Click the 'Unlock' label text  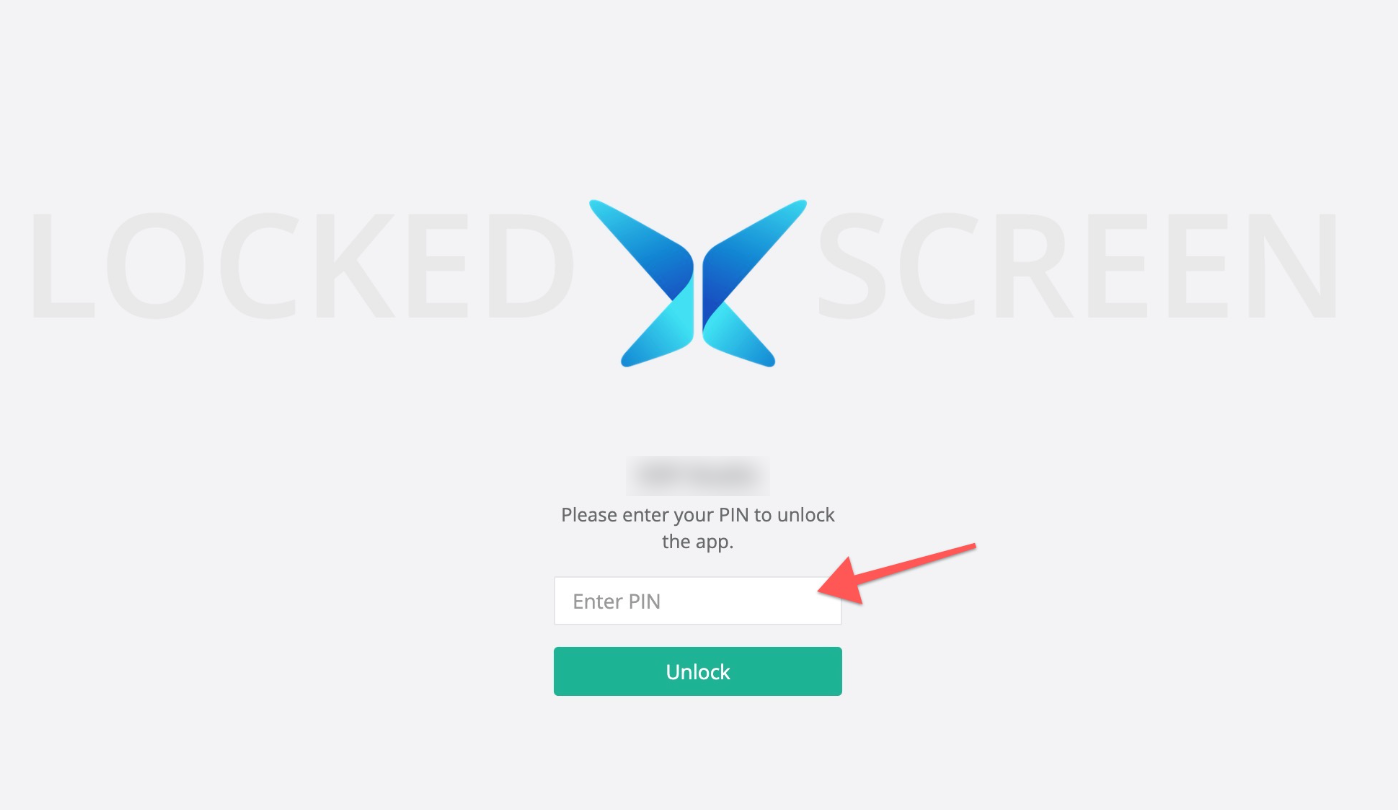click(698, 672)
